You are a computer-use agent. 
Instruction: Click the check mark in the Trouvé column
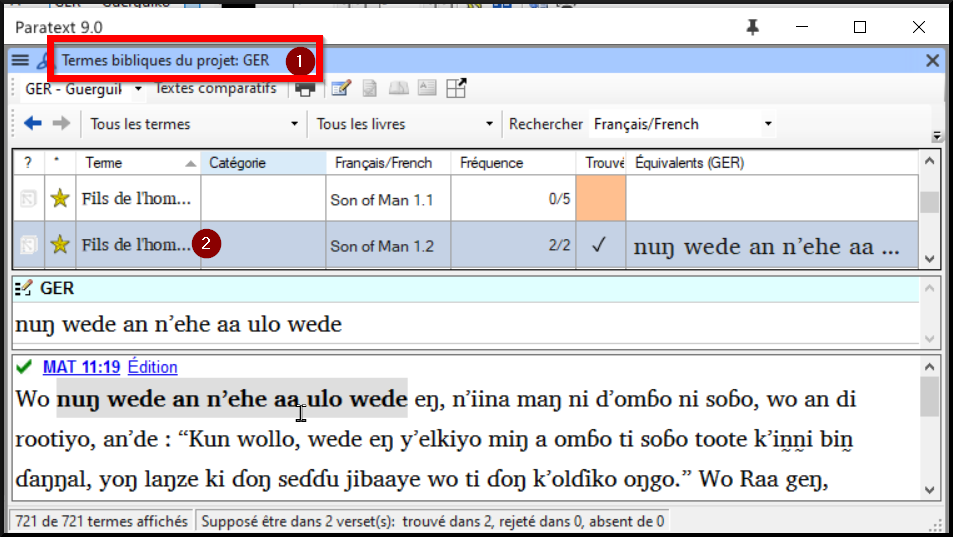[x=599, y=244]
